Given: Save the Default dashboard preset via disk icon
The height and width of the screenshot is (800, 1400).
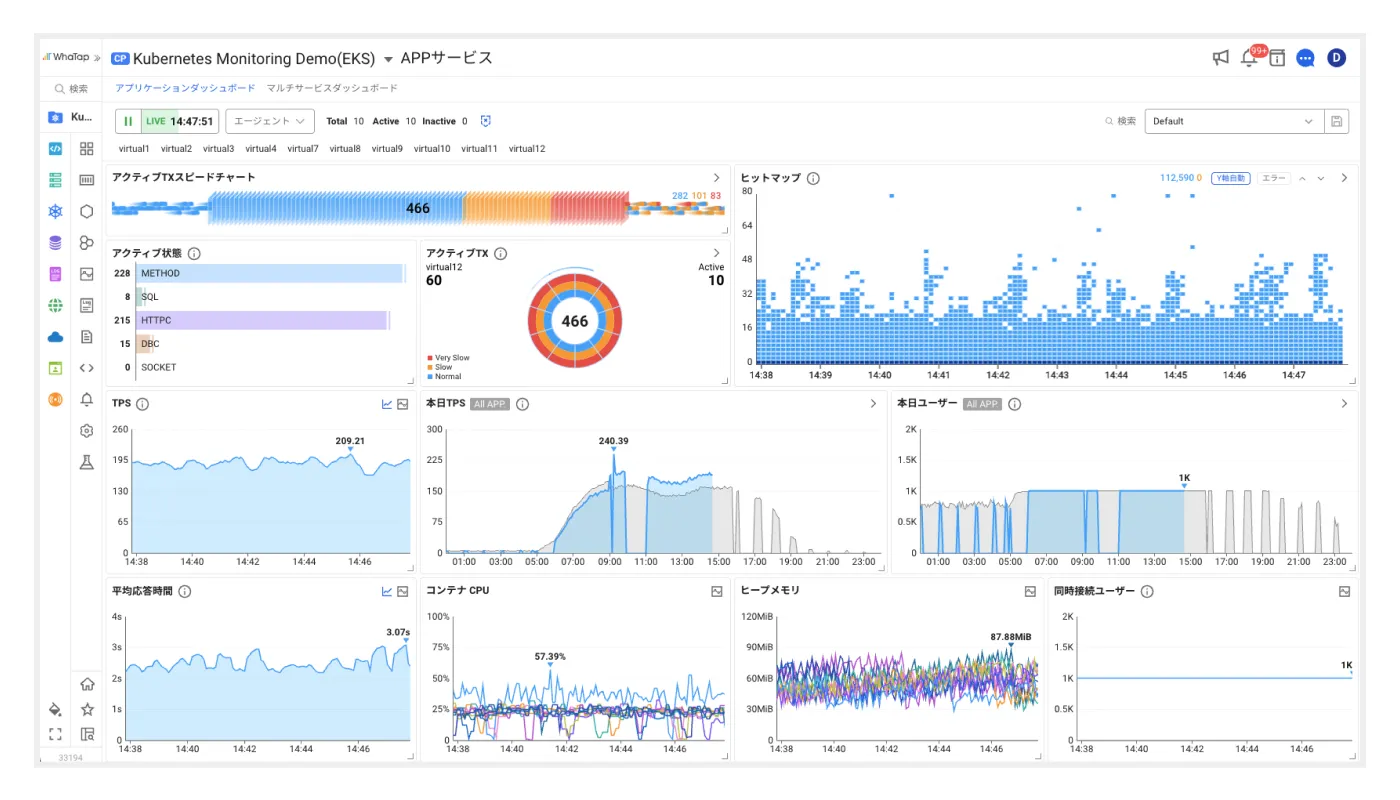Looking at the screenshot, I should pyautogui.click(x=1336, y=121).
